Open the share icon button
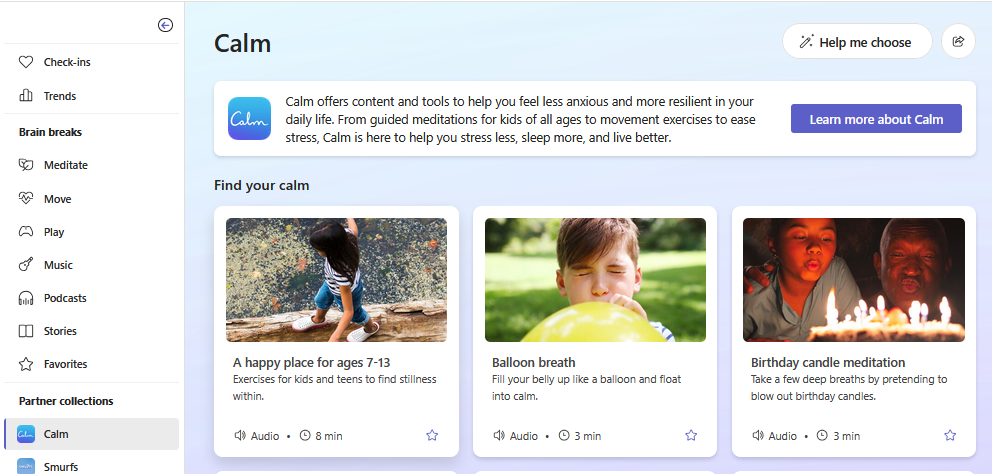This screenshot has width=992, height=474. click(958, 42)
